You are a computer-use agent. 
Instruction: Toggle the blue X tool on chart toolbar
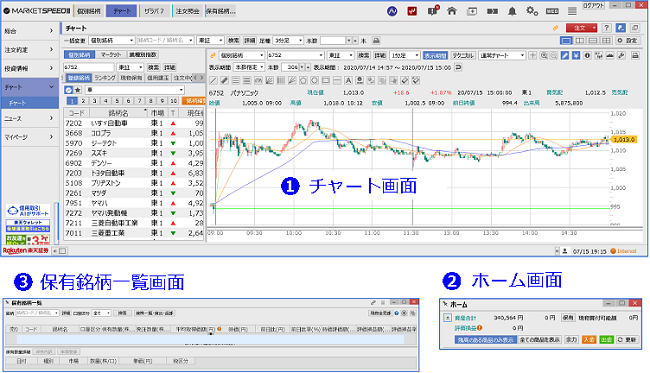(x=576, y=56)
